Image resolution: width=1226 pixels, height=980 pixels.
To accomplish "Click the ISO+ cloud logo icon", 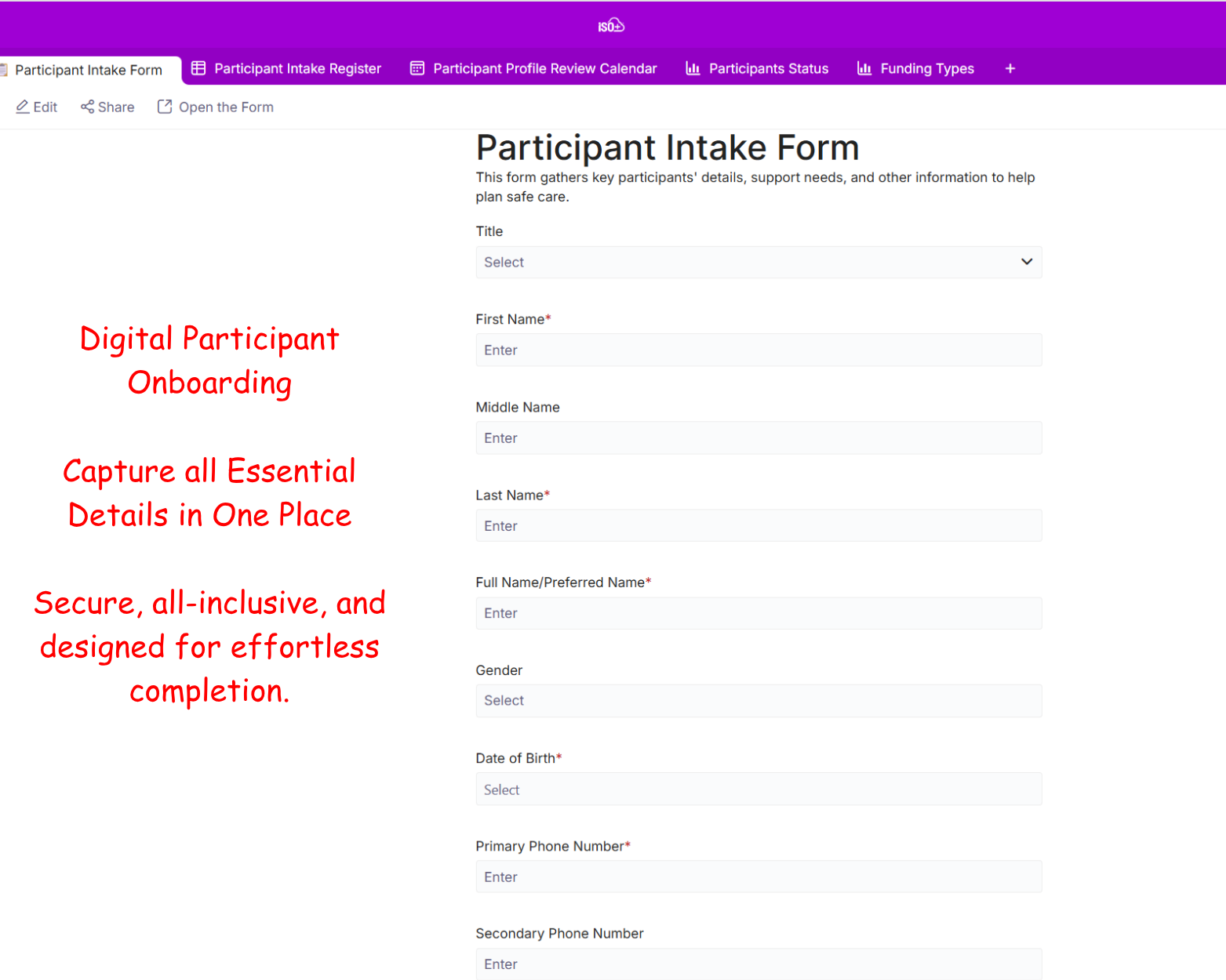I will pyautogui.click(x=611, y=26).
